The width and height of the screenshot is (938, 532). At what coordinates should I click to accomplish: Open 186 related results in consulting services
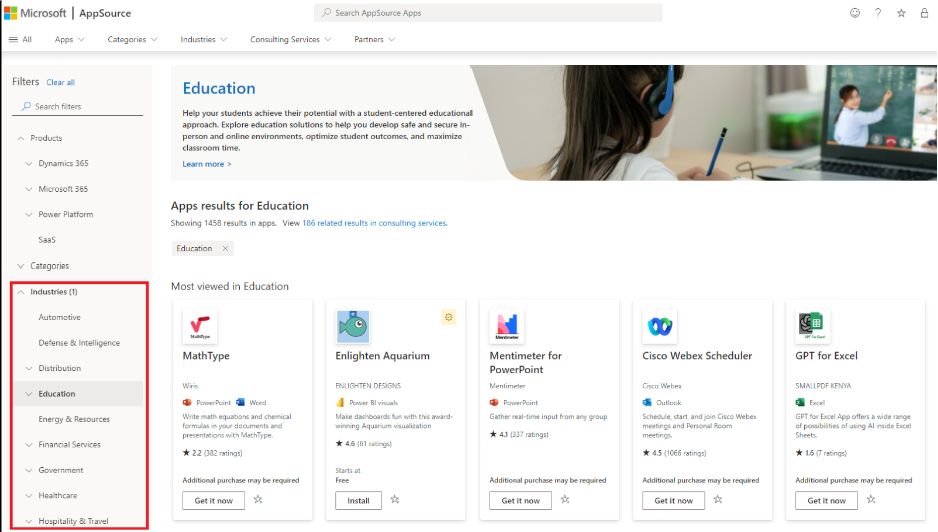click(374, 223)
